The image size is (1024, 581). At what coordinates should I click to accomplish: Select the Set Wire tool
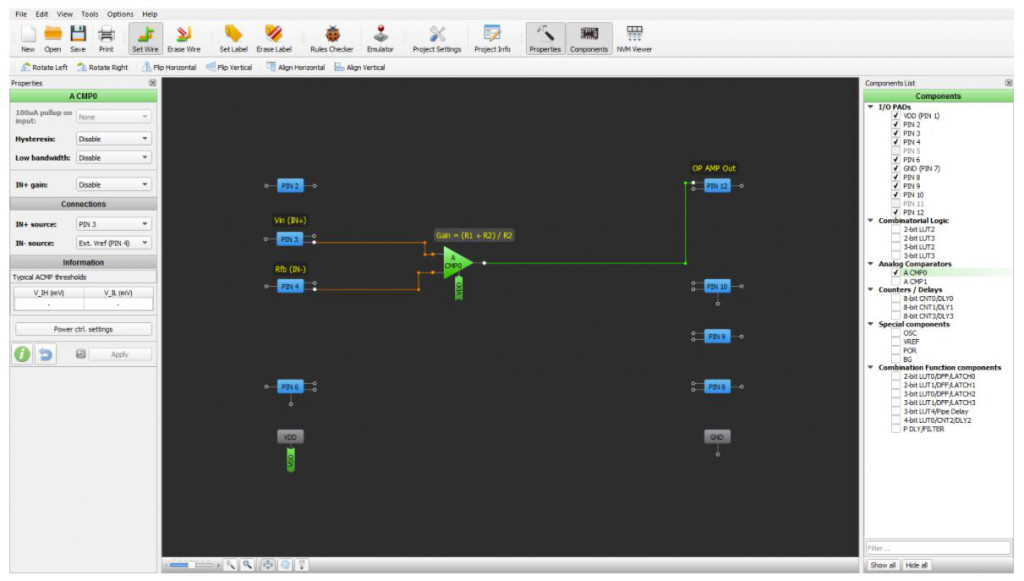click(x=146, y=38)
